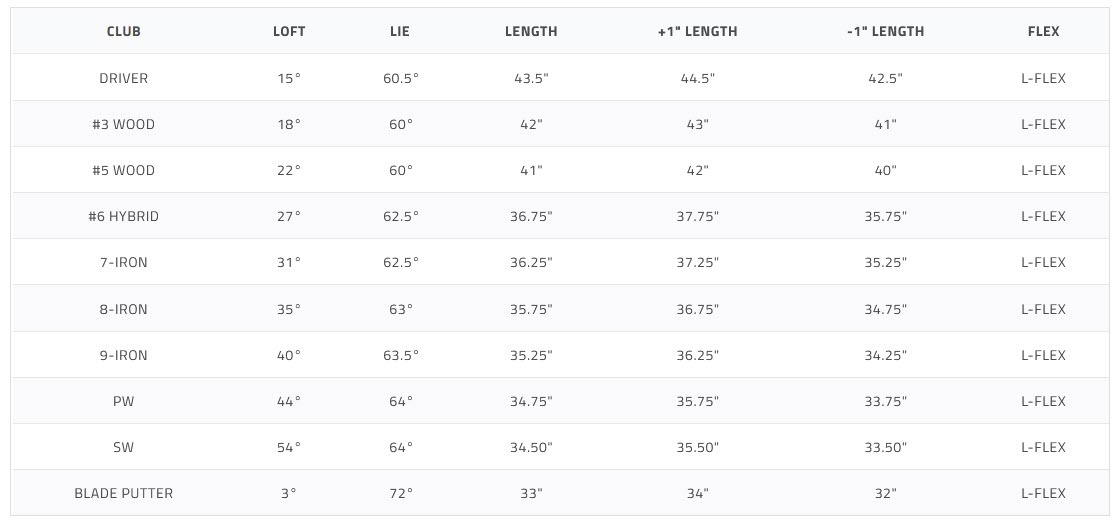Click the CLUB column header
This screenshot has width=1120, height=520.
coord(124,31)
